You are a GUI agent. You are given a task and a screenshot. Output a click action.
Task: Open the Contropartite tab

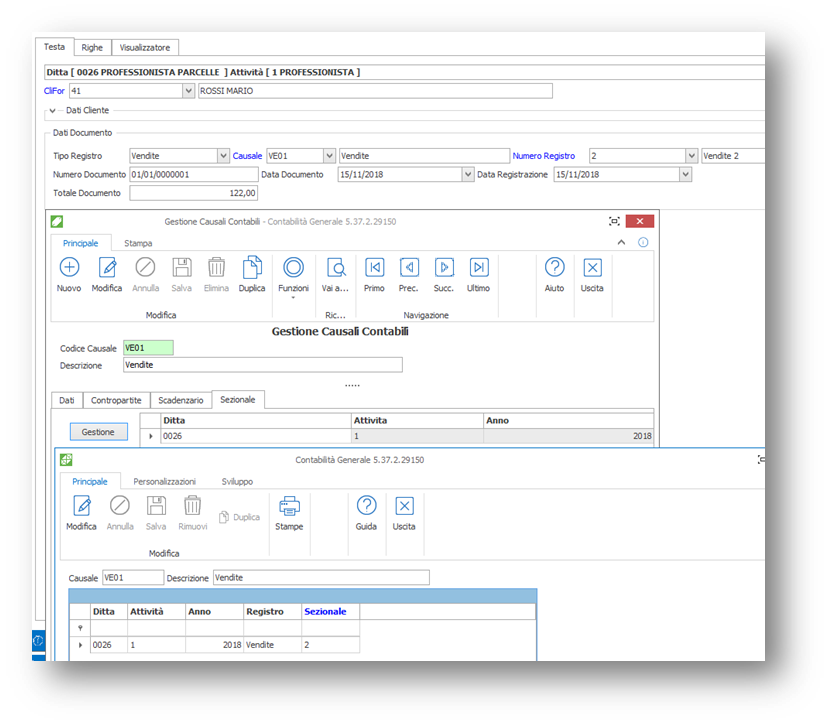(x=116, y=401)
